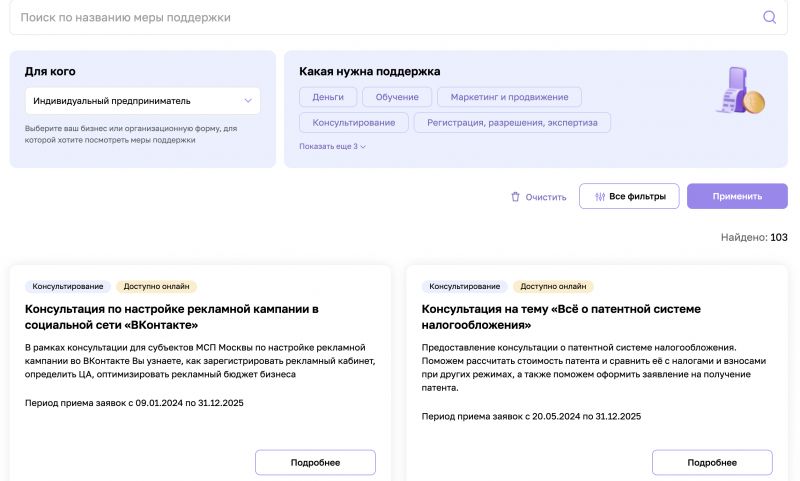Open Подробнее for the patent taxation consultation

pos(712,463)
